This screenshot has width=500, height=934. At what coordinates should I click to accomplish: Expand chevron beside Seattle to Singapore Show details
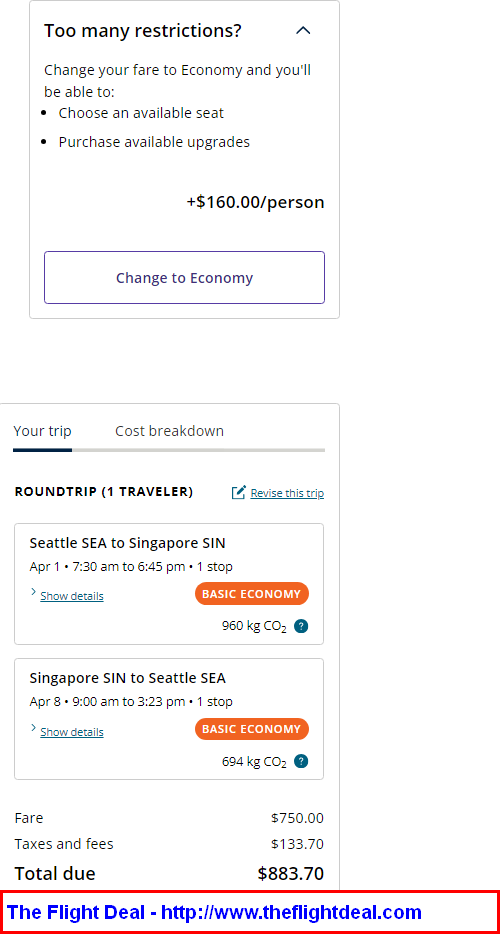pyautogui.click(x=33, y=592)
